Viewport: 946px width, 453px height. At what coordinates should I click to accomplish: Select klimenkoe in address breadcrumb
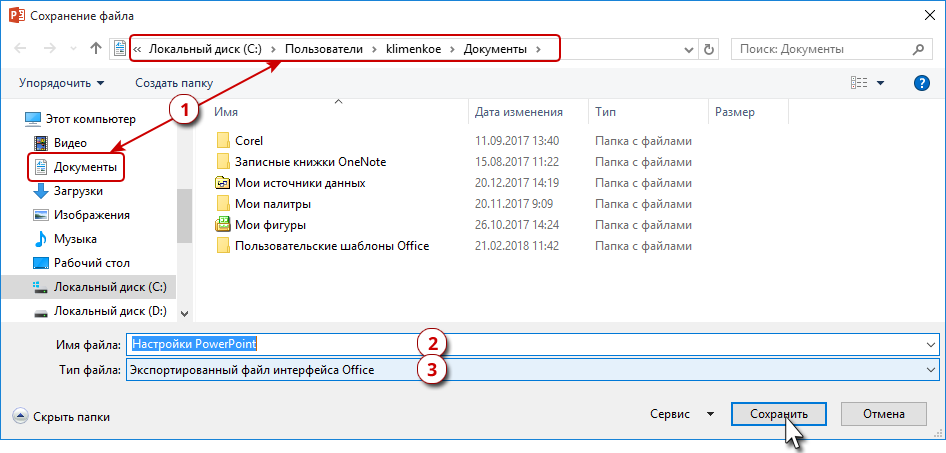point(414,49)
